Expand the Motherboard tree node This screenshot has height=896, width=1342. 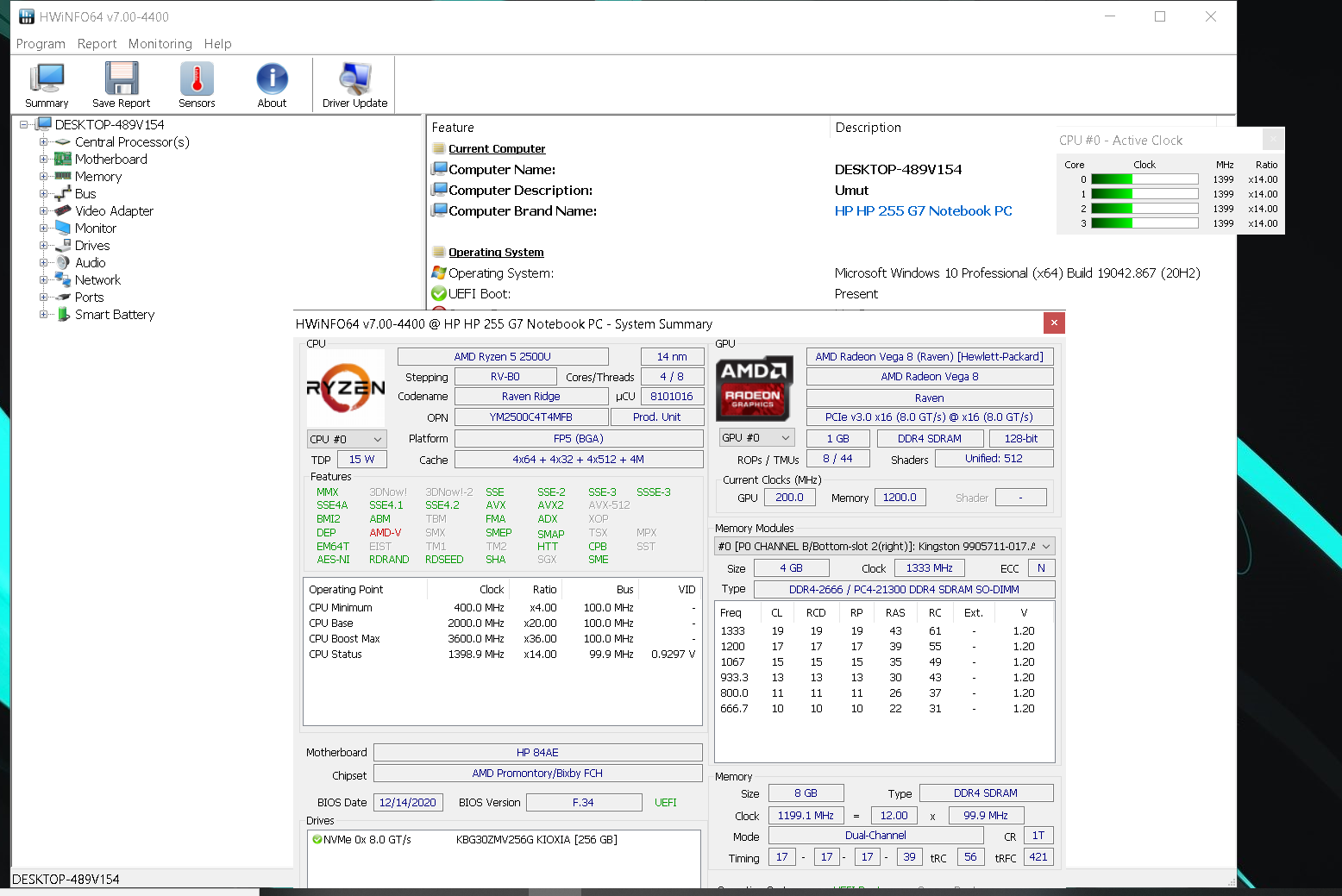tap(43, 160)
